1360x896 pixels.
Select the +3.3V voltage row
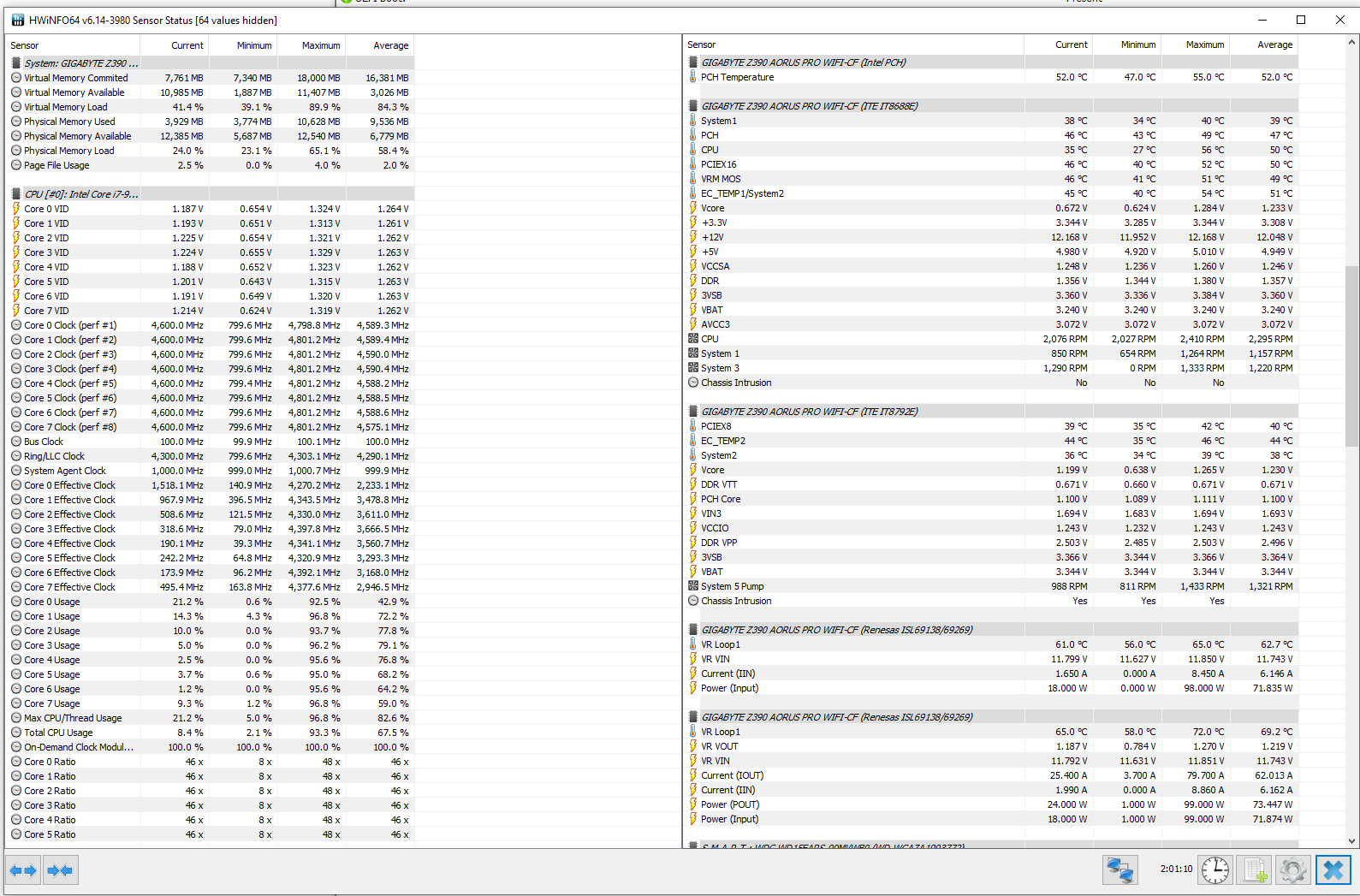(991, 223)
